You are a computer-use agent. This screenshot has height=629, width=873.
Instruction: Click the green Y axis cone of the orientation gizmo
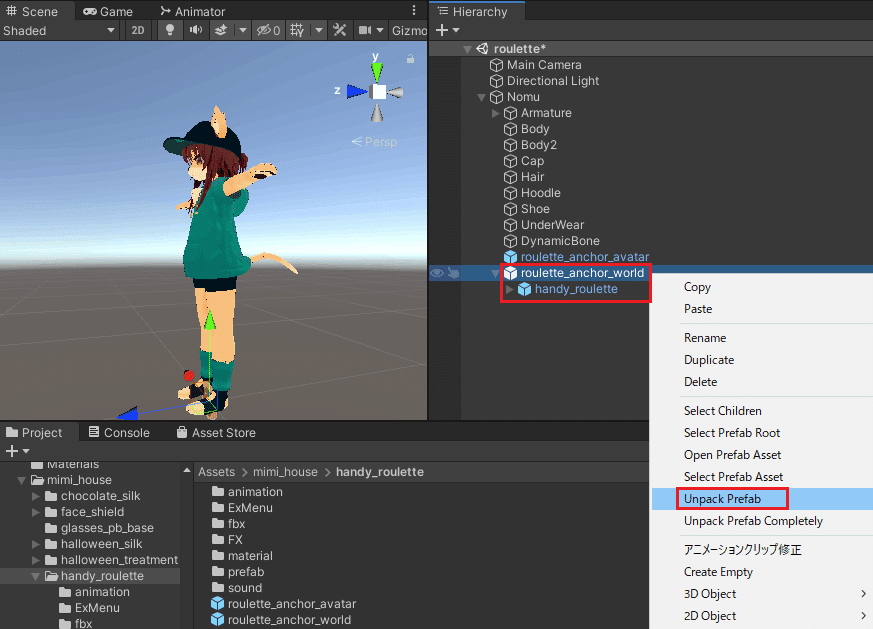point(377,72)
